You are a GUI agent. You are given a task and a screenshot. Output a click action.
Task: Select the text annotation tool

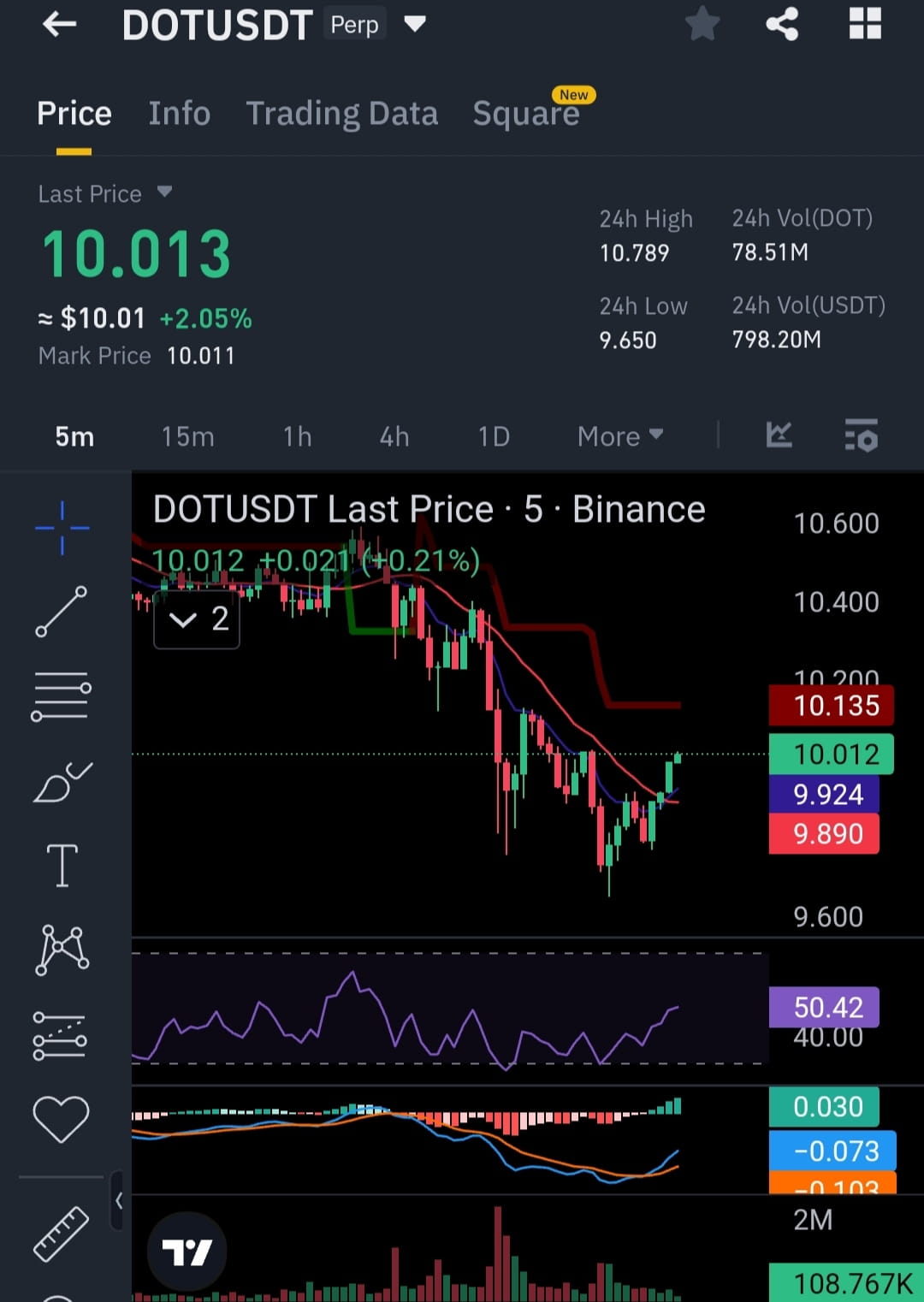[61, 864]
